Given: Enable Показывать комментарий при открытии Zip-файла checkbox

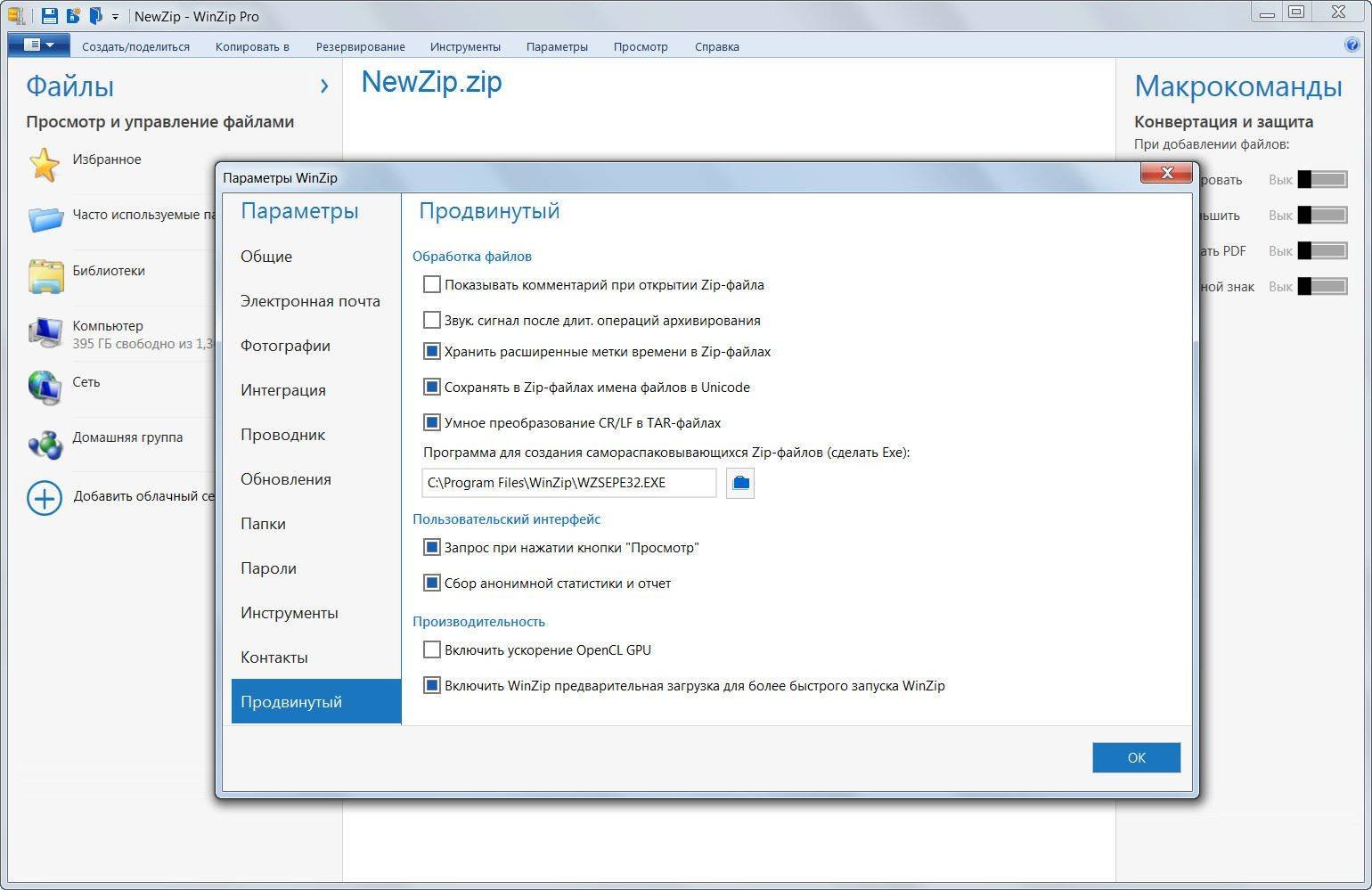Looking at the screenshot, I should tap(432, 285).
